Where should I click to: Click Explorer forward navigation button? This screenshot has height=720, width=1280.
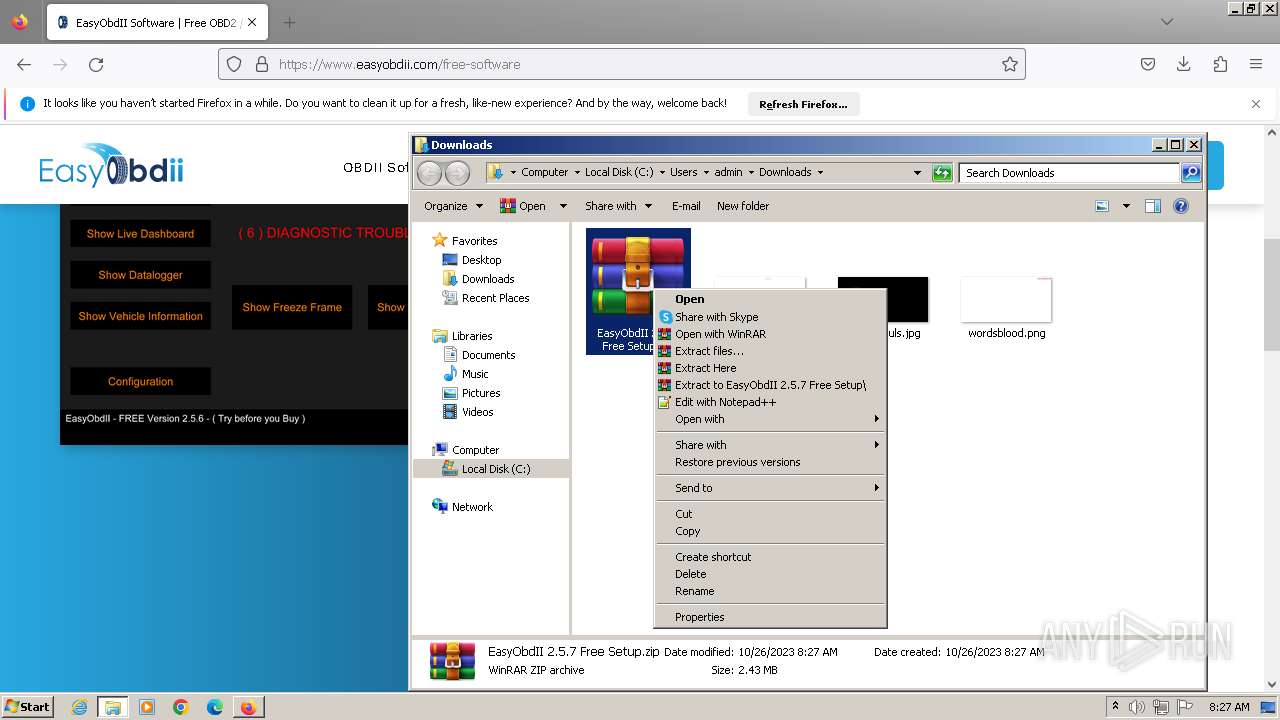click(457, 173)
